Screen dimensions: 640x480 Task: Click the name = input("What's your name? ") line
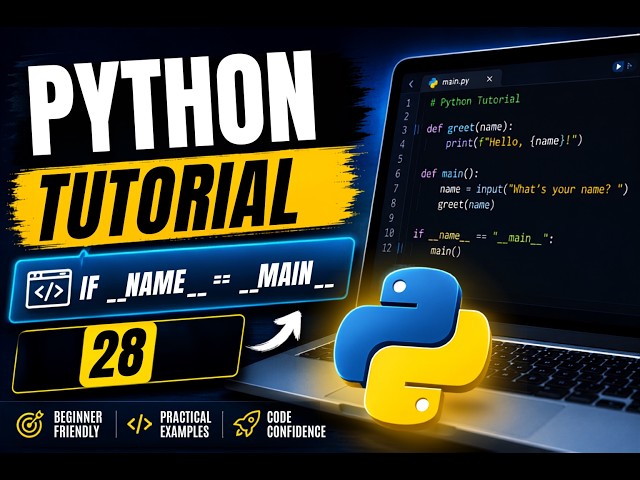(534, 189)
